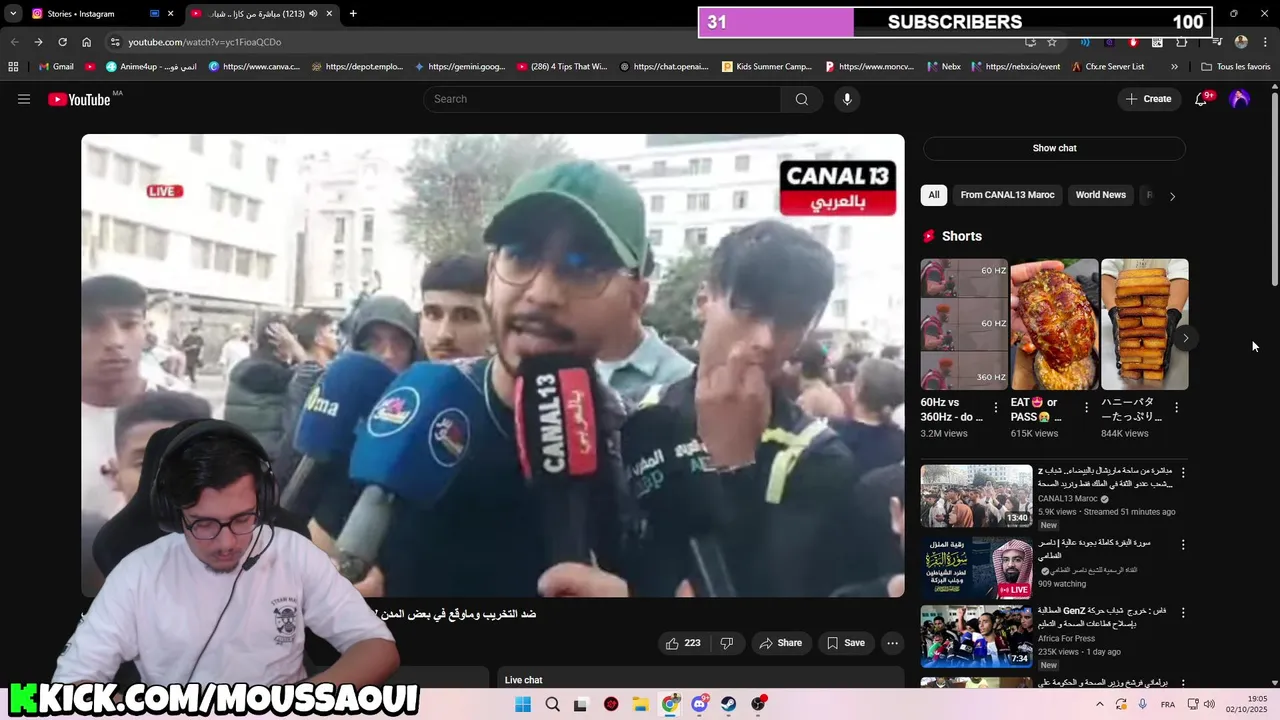This screenshot has width=1280, height=720.
Task: Open options for the Japanese-titled short
Action: pyautogui.click(x=1176, y=407)
